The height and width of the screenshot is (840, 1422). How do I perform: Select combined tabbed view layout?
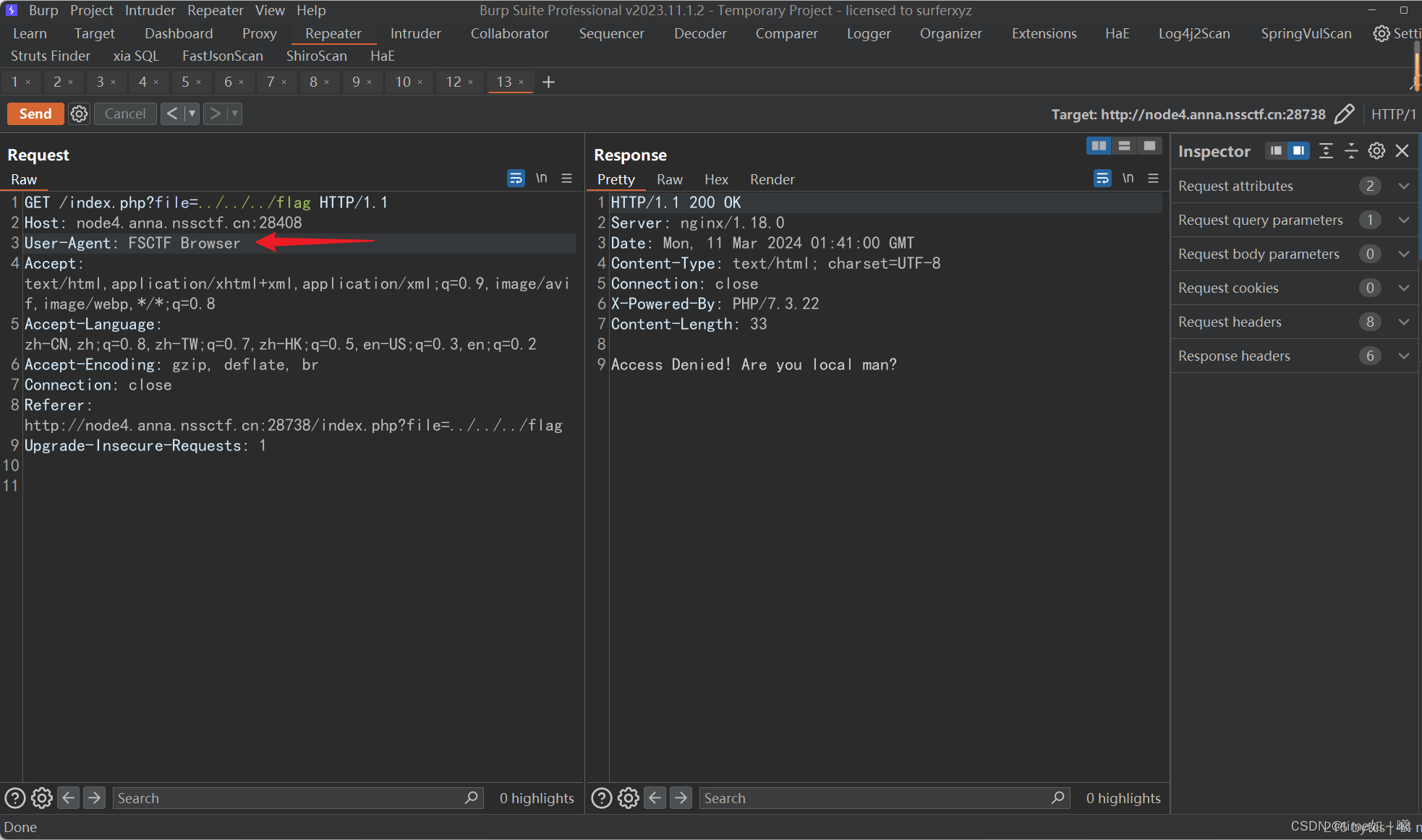(x=1149, y=146)
